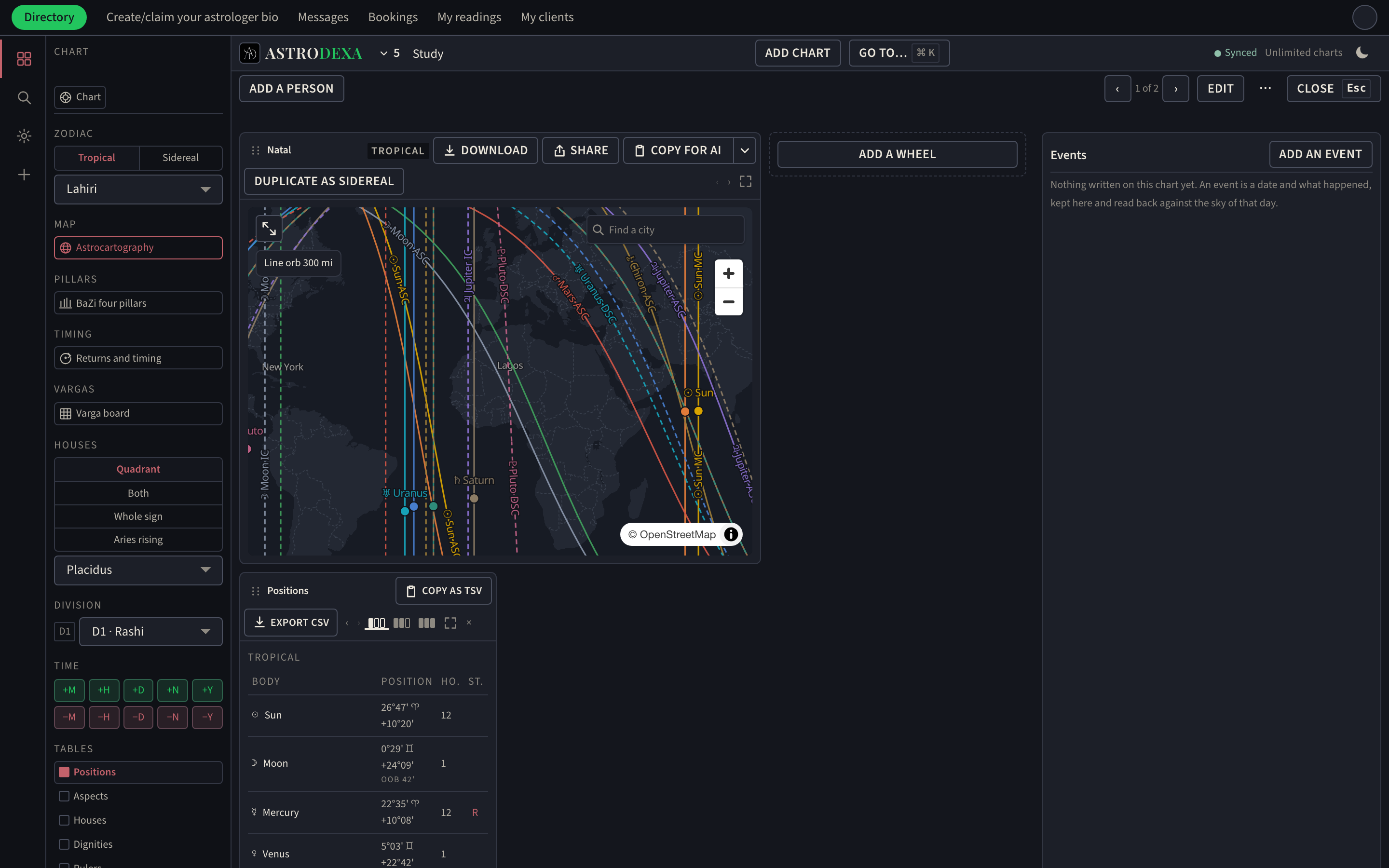Close the Positions panel with x icon
This screenshot has width=1389, height=868.
click(469, 622)
